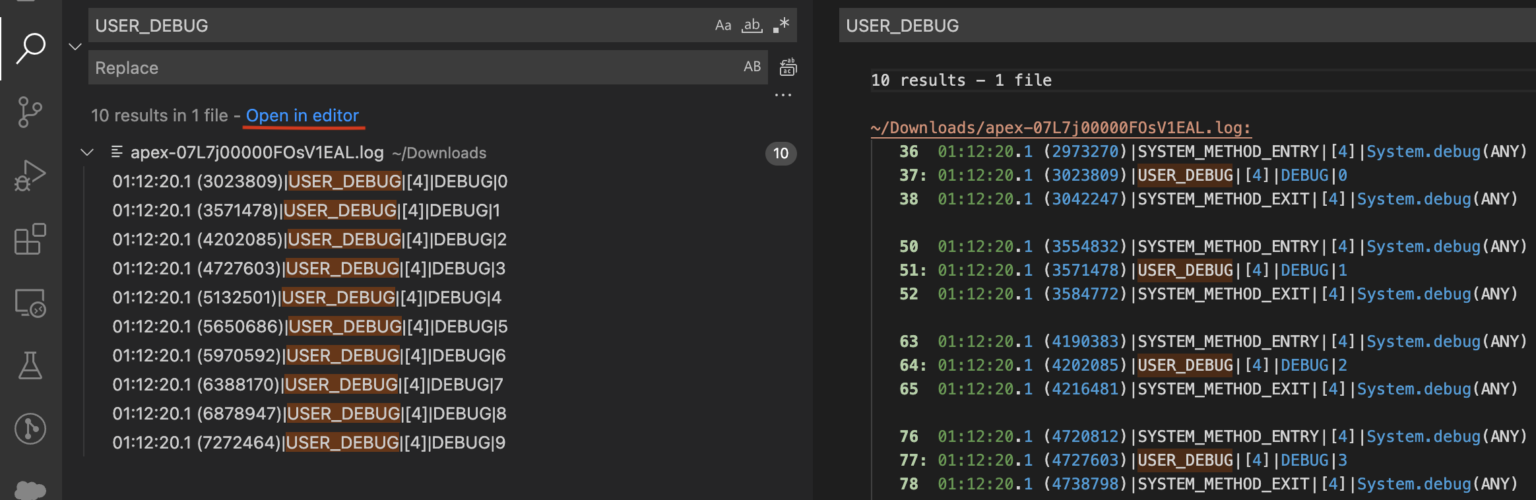Click the Replace All icon
1536x500 pixels.
coord(788,67)
